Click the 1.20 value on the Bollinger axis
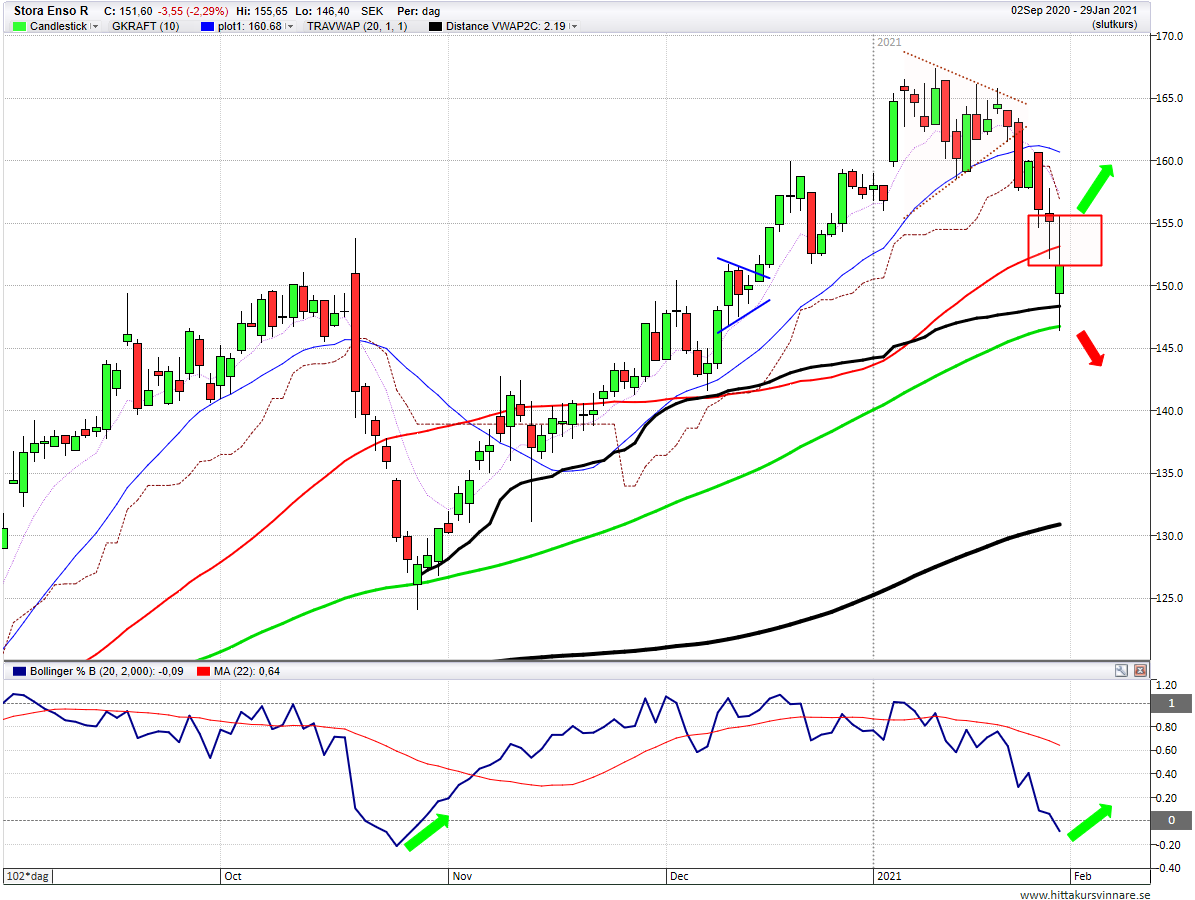This screenshot has height=900, width=1195. (1167, 685)
